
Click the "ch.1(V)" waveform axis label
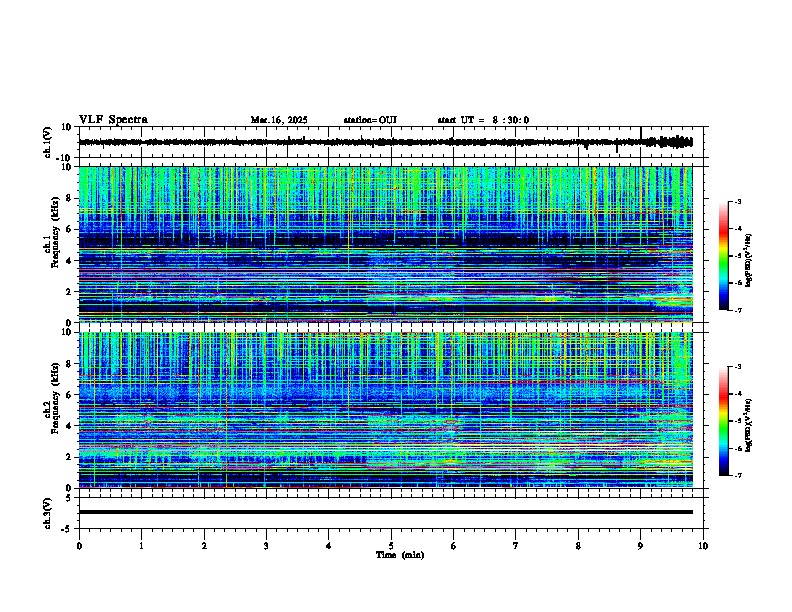(x=48, y=142)
